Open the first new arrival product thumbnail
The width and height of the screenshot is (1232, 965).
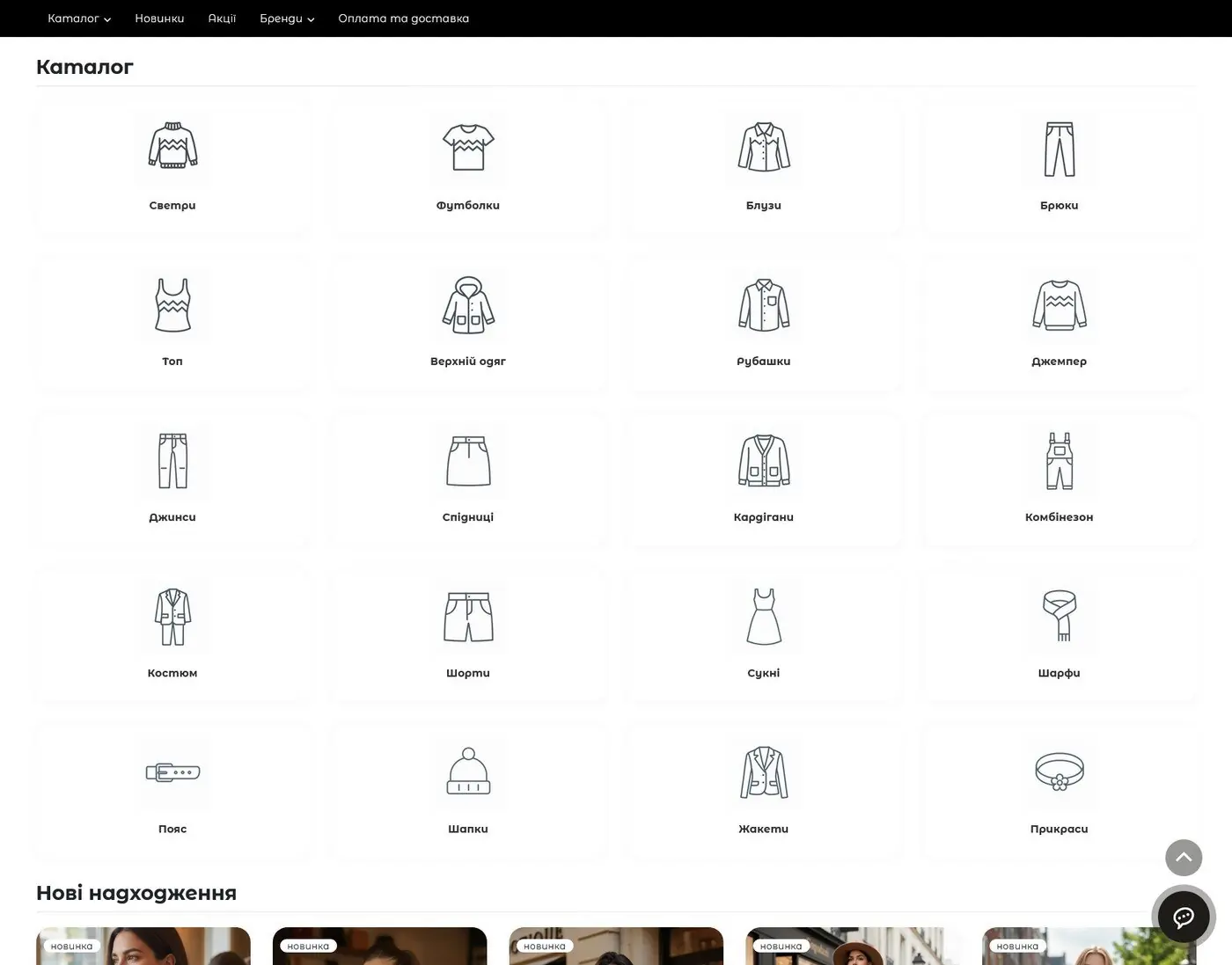click(143, 947)
